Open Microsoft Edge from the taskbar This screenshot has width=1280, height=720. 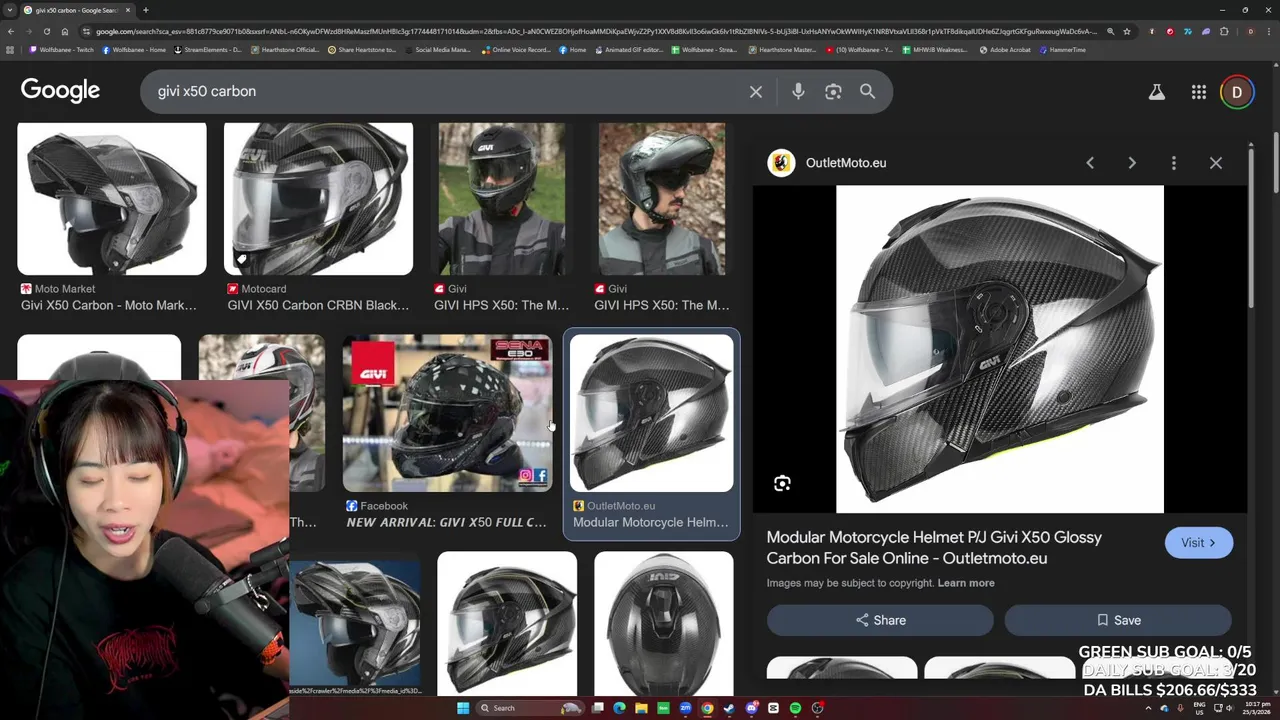(619, 708)
